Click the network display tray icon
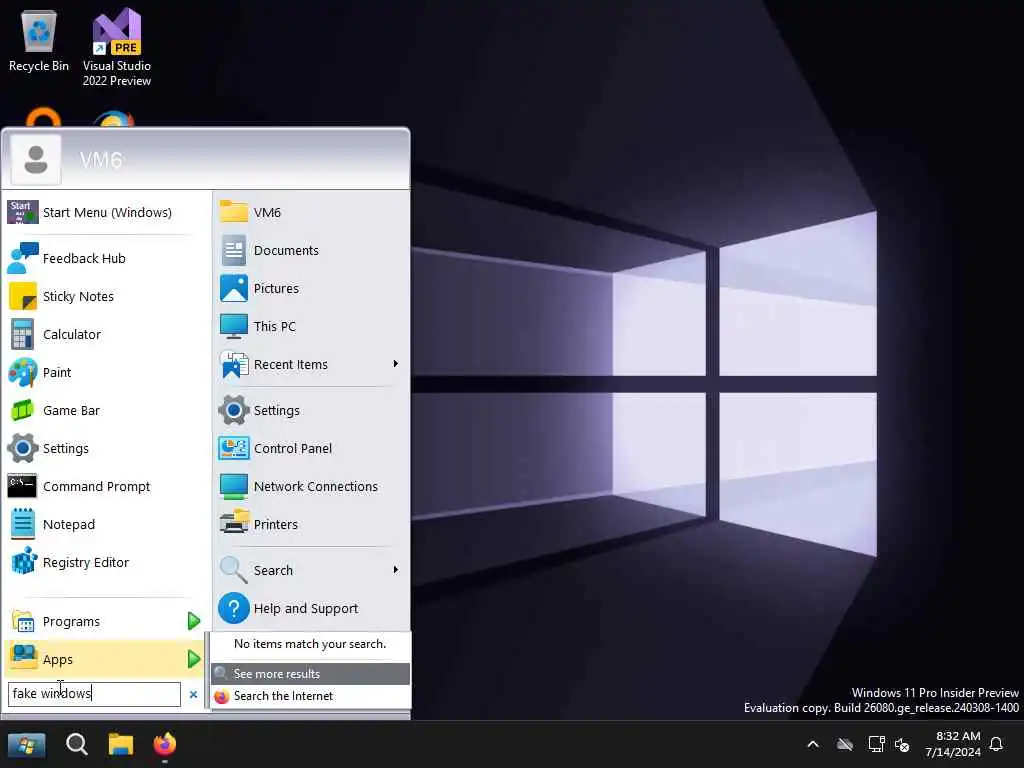This screenshot has width=1024, height=768. (876, 744)
